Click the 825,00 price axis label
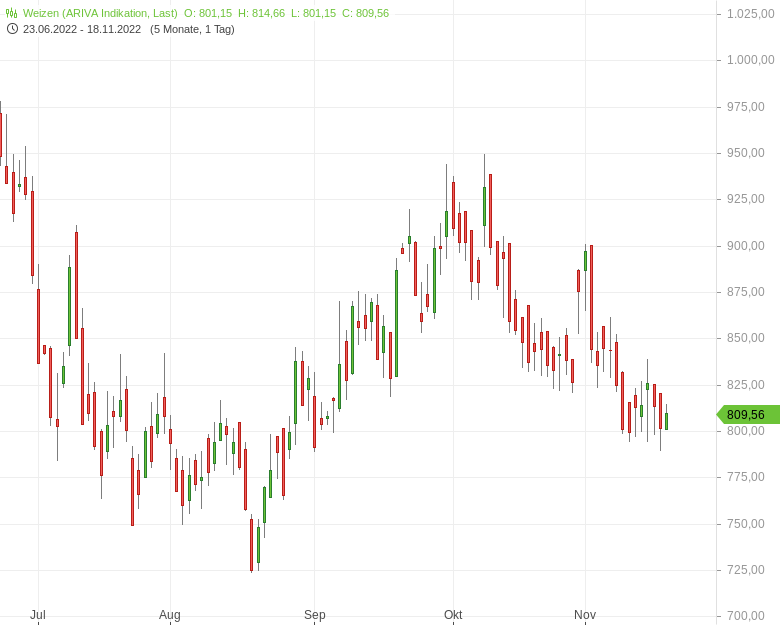The image size is (780, 625). click(746, 385)
